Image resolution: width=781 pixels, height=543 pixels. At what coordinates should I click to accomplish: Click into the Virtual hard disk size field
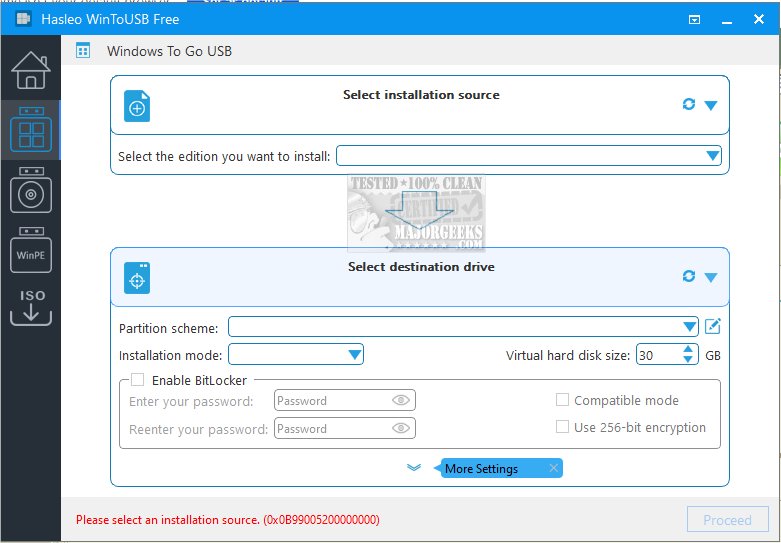[x=659, y=355]
